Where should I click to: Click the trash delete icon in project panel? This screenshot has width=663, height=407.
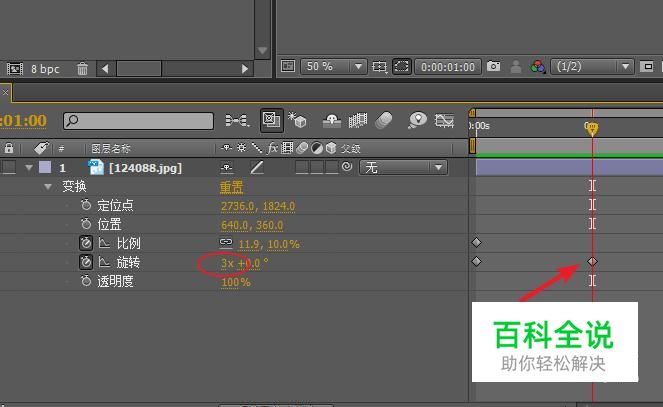pyautogui.click(x=82, y=68)
